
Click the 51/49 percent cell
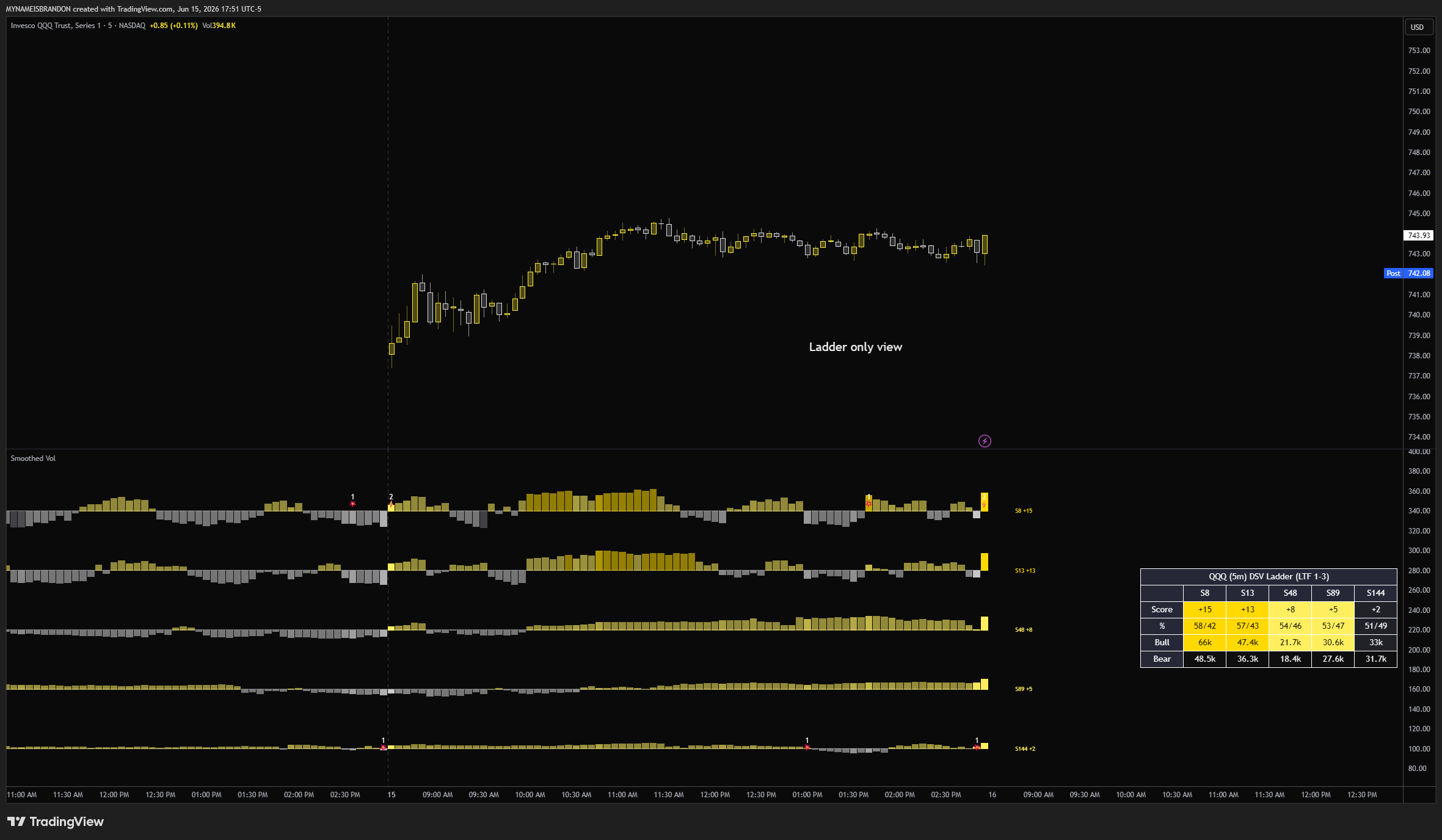[1375, 626]
